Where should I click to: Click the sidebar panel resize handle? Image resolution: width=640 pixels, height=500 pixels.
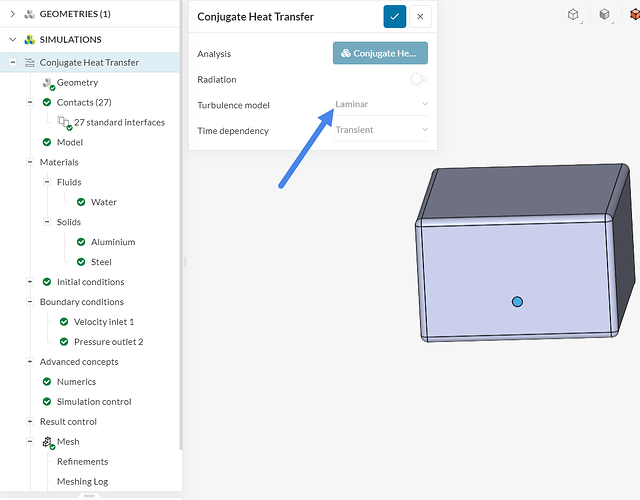click(185, 262)
